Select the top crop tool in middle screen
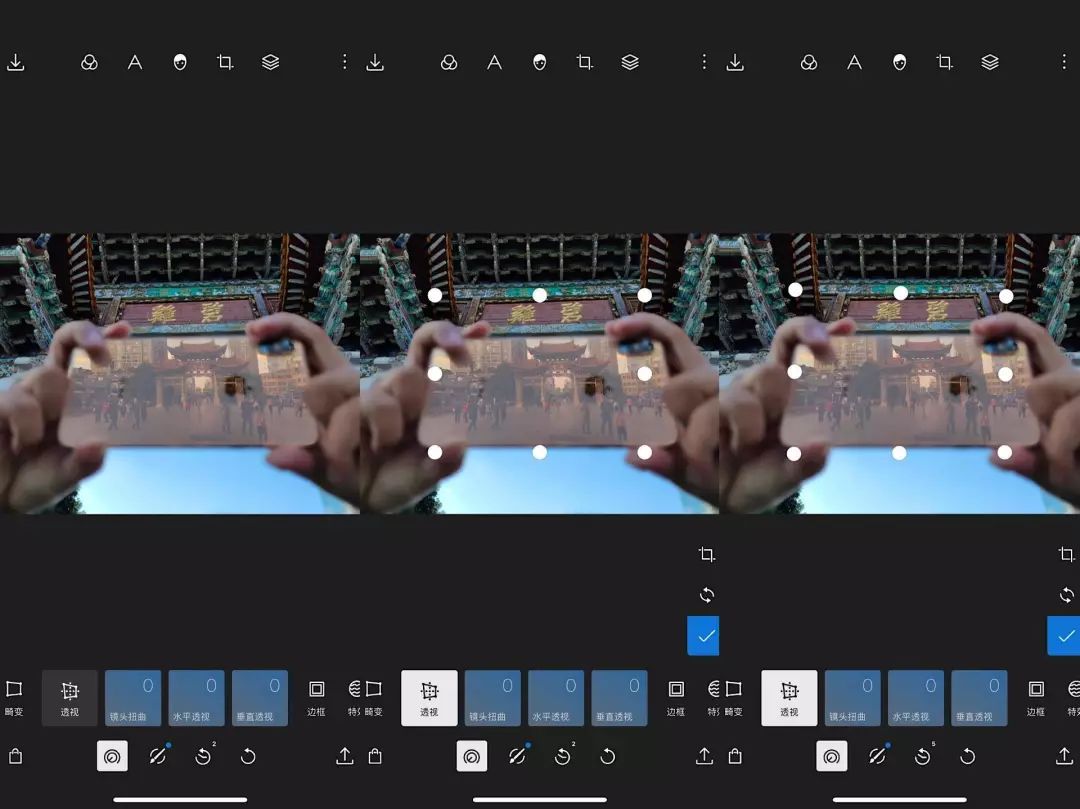Image resolution: width=1080 pixels, height=809 pixels. 584,63
